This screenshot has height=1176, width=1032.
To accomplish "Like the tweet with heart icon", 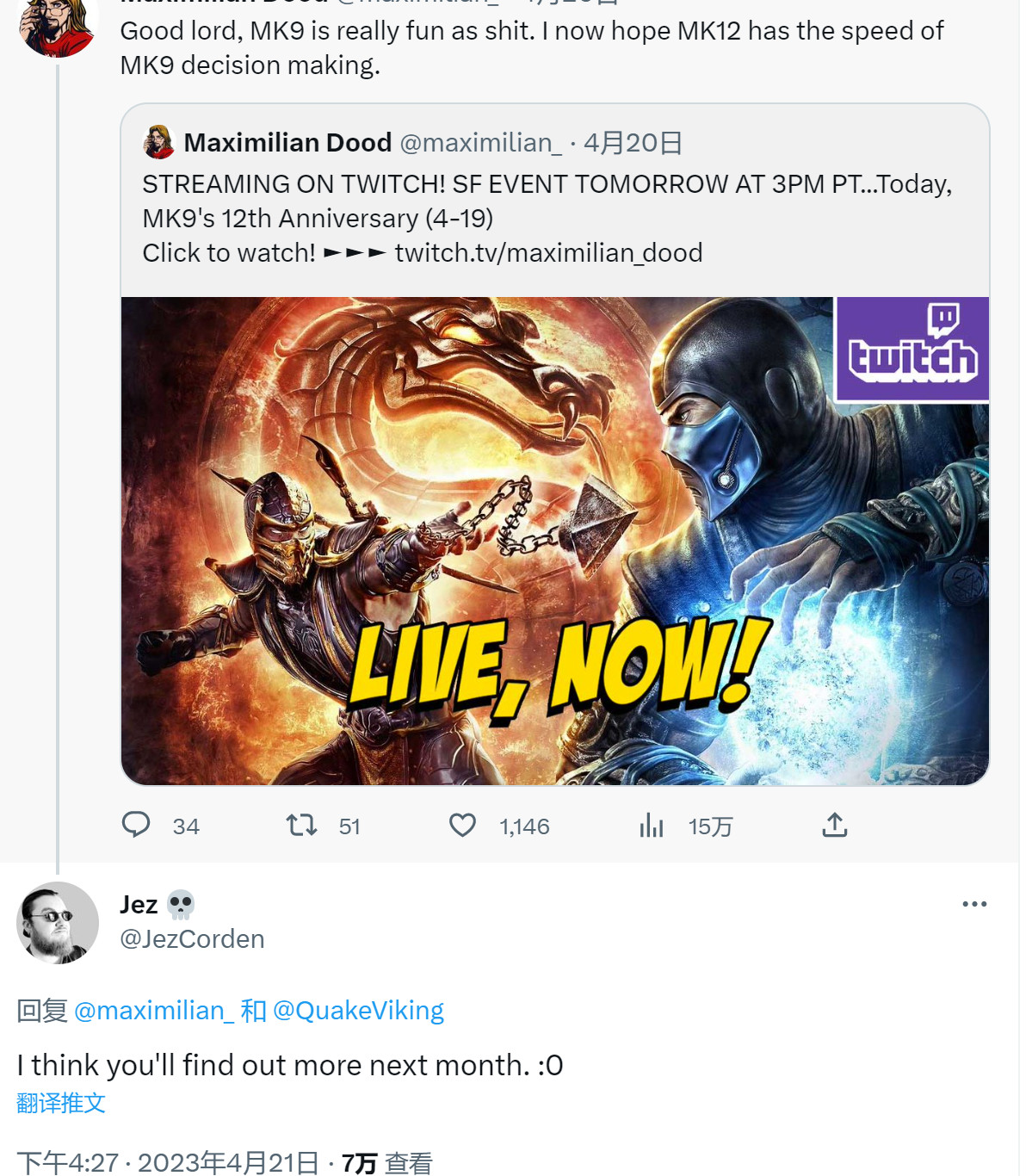I will tap(462, 826).
